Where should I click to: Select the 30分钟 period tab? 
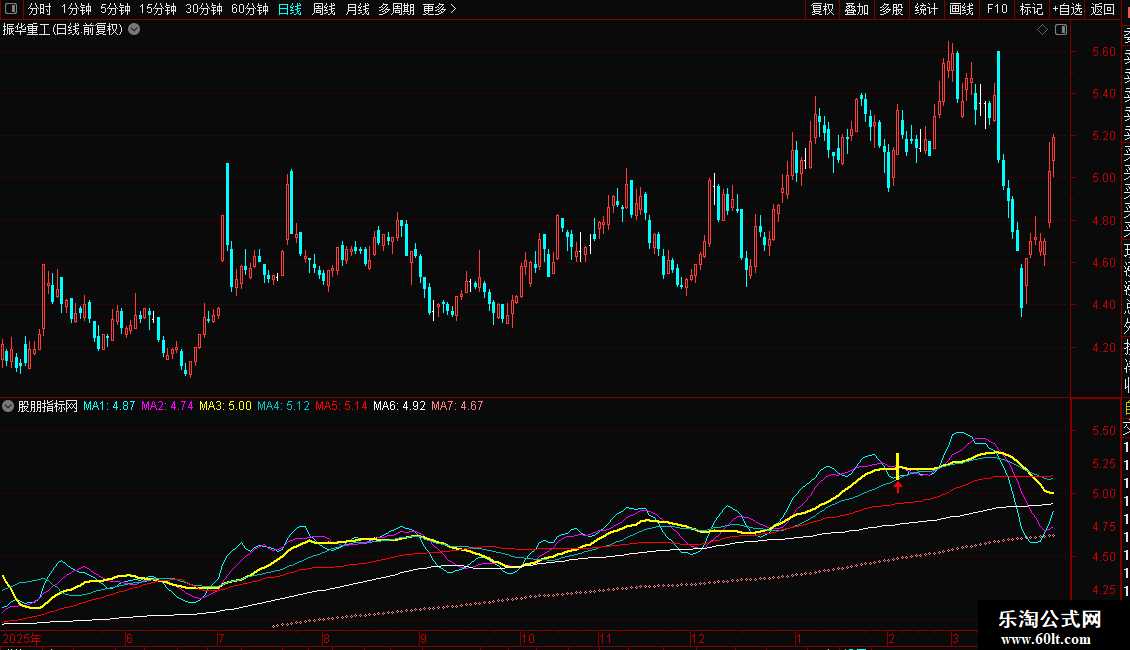click(204, 9)
